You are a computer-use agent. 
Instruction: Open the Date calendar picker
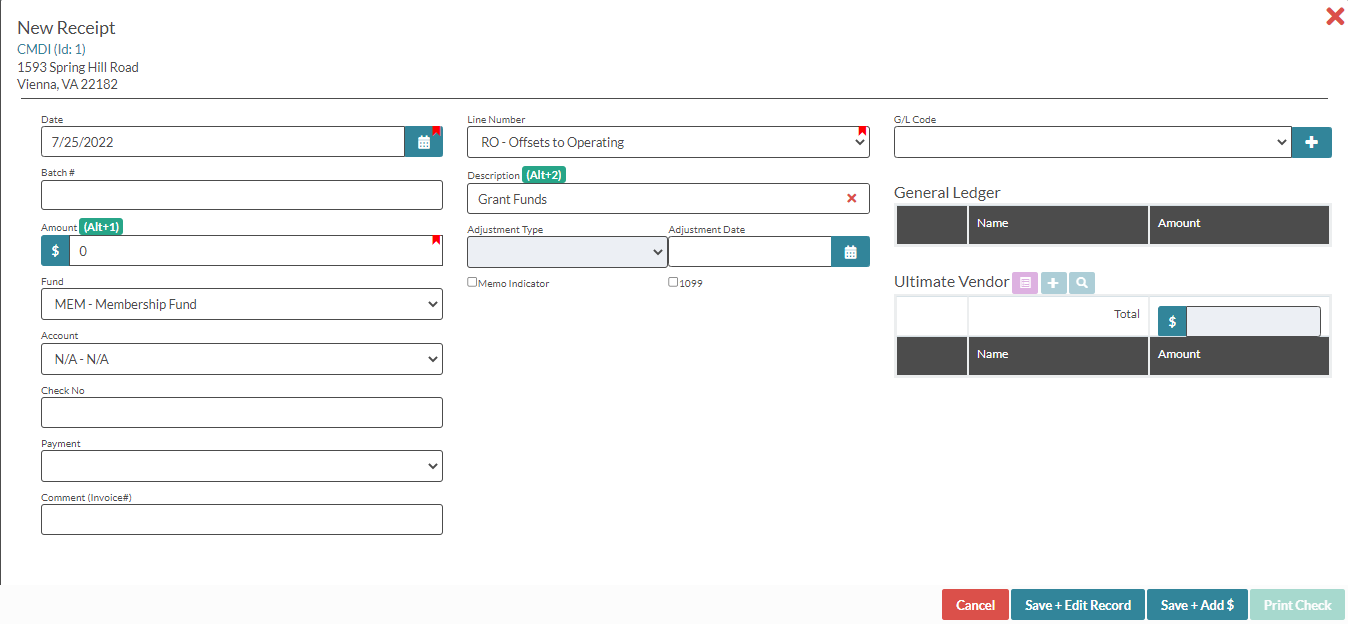(423, 142)
